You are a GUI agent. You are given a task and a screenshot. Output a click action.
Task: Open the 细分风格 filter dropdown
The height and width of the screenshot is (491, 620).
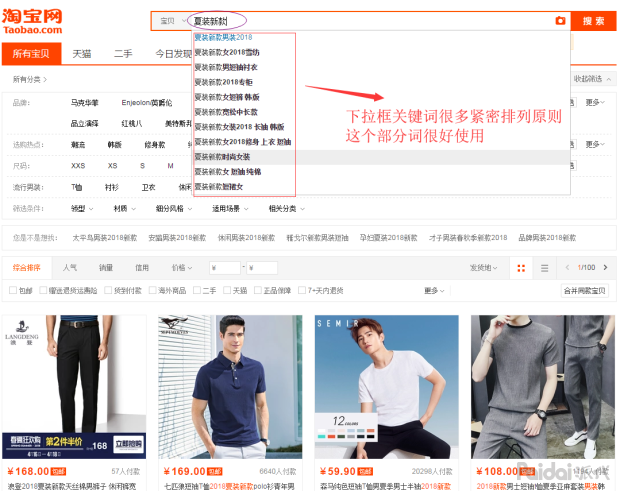174,209
